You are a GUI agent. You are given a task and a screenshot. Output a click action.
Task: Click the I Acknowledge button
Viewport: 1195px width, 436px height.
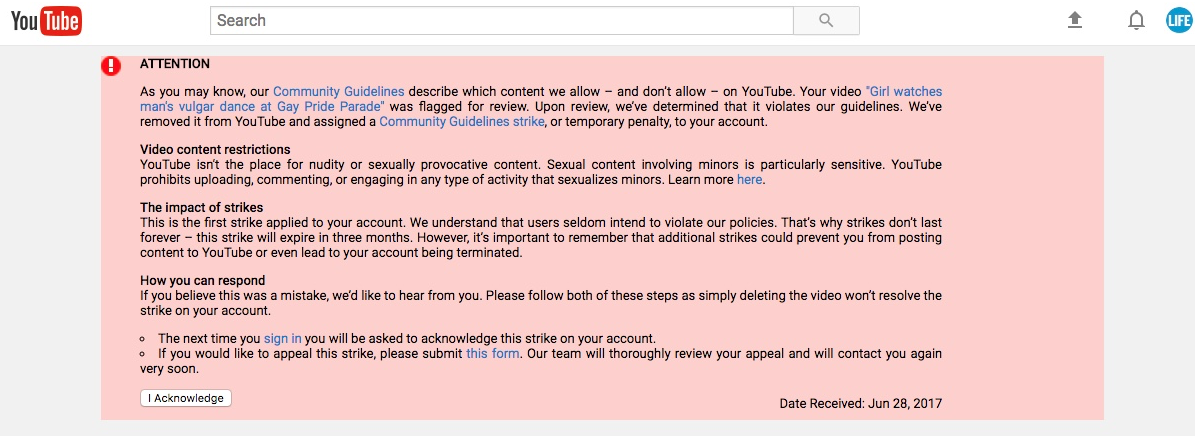click(186, 398)
